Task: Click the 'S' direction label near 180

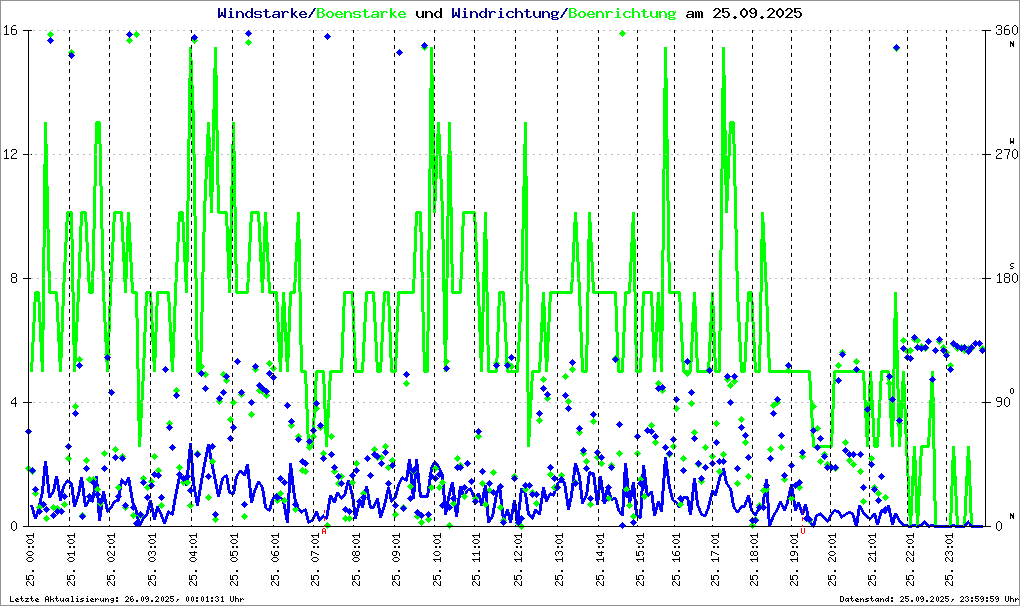Action: 1012,266
